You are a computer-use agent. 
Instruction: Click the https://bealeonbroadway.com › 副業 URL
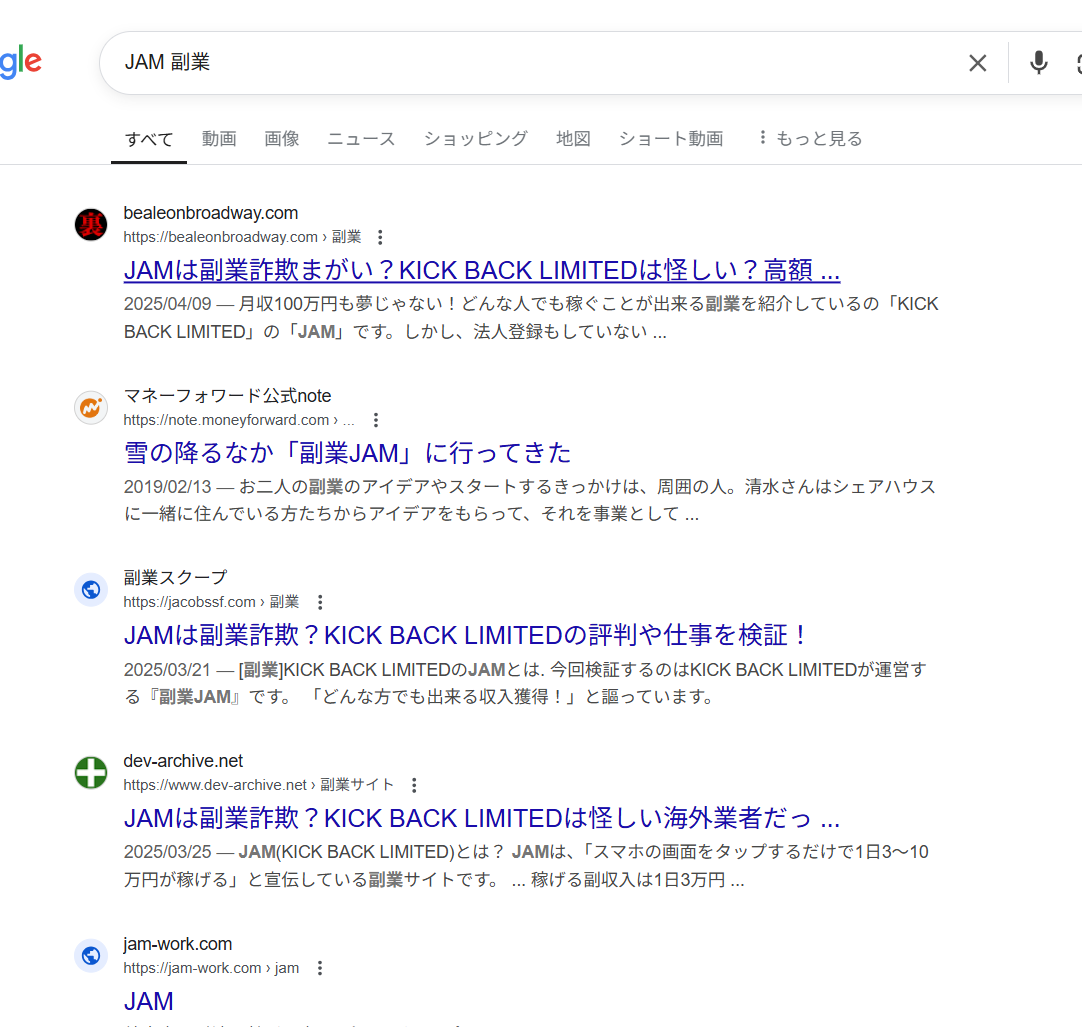click(x=242, y=237)
